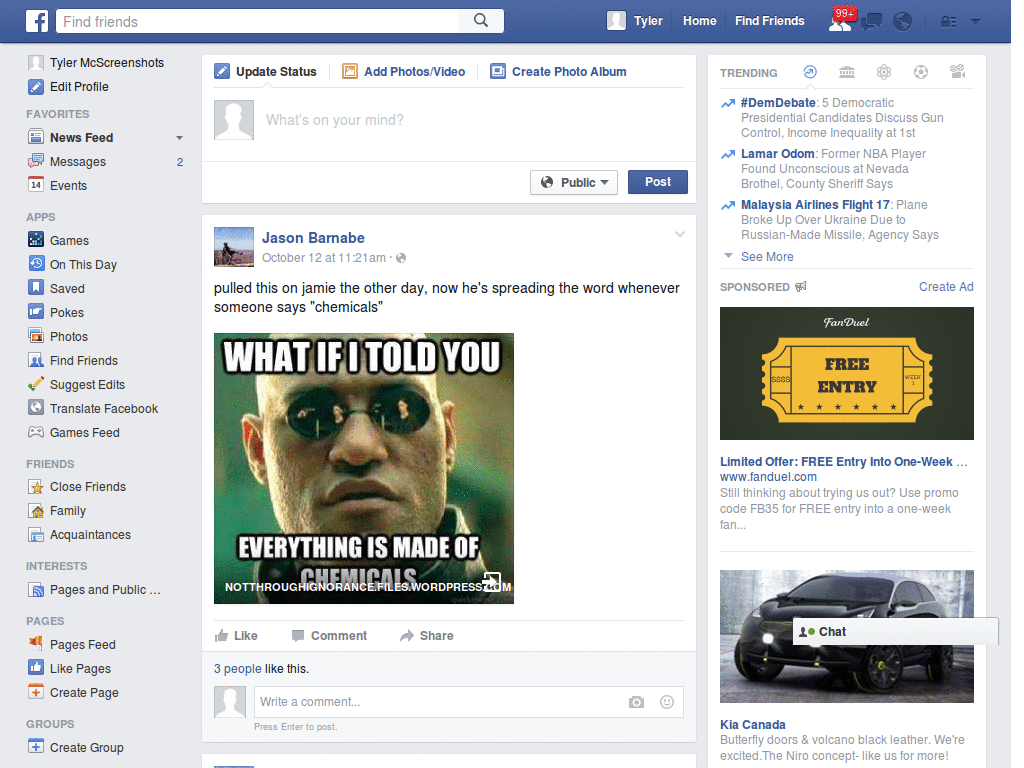Open Tyler profile in top bar
Image resolution: width=1024 pixels, height=768 pixels.
point(635,21)
